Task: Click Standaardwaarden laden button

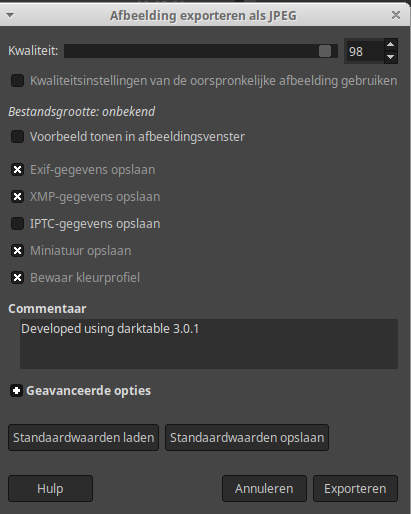Action: (83, 437)
